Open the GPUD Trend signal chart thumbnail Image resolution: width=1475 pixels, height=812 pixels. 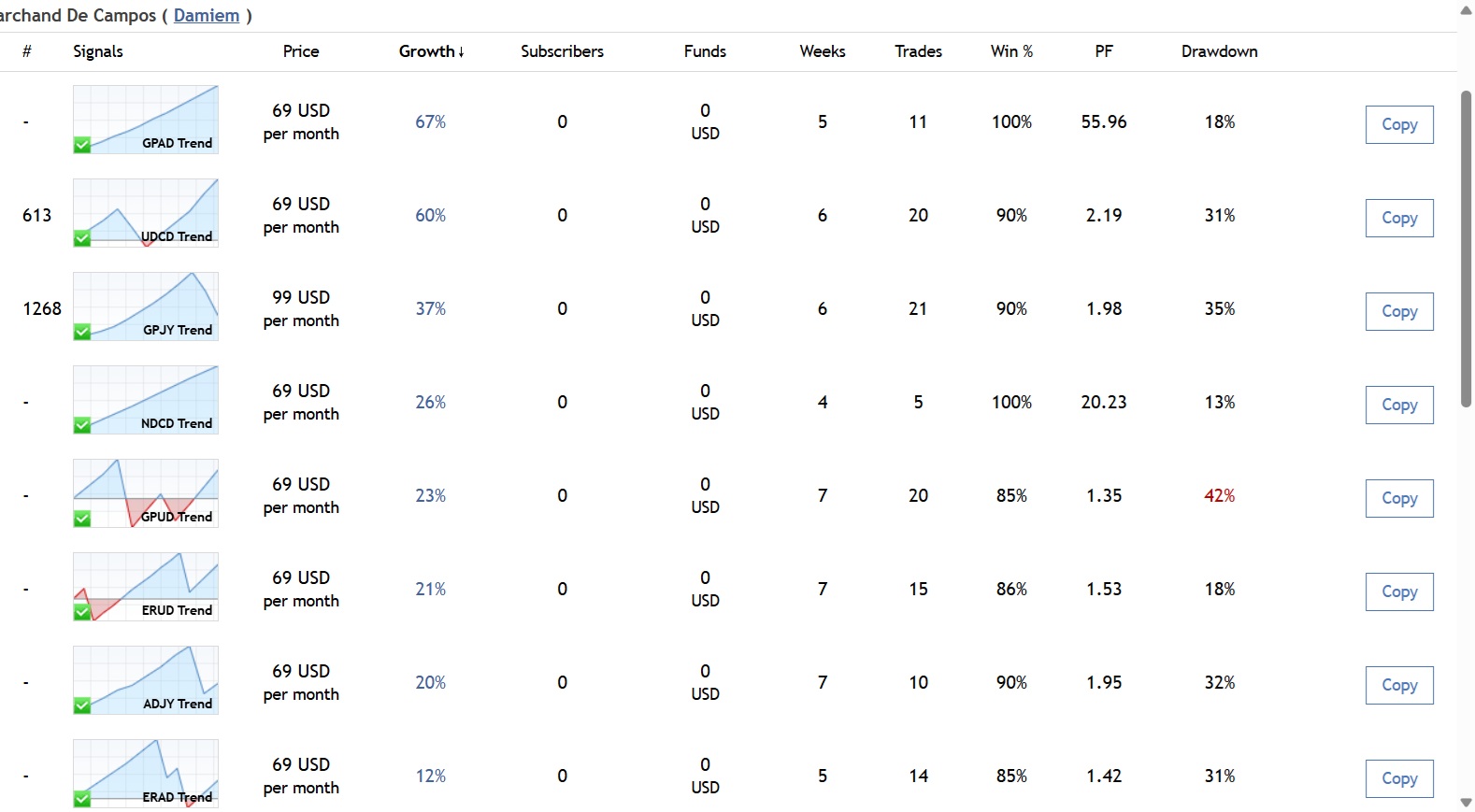[x=146, y=492]
